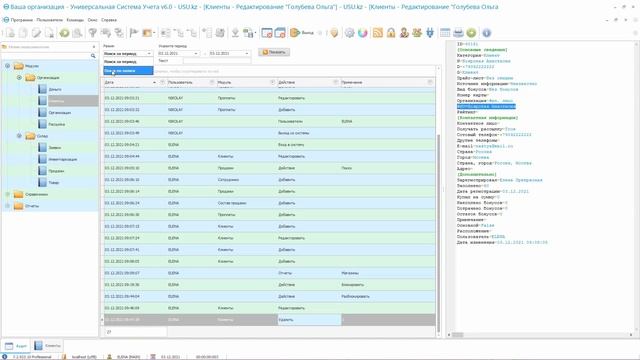Click the first close-window icon with red cross
Image resolution: width=640 pixels, height=360 pixels.
click(x=267, y=33)
